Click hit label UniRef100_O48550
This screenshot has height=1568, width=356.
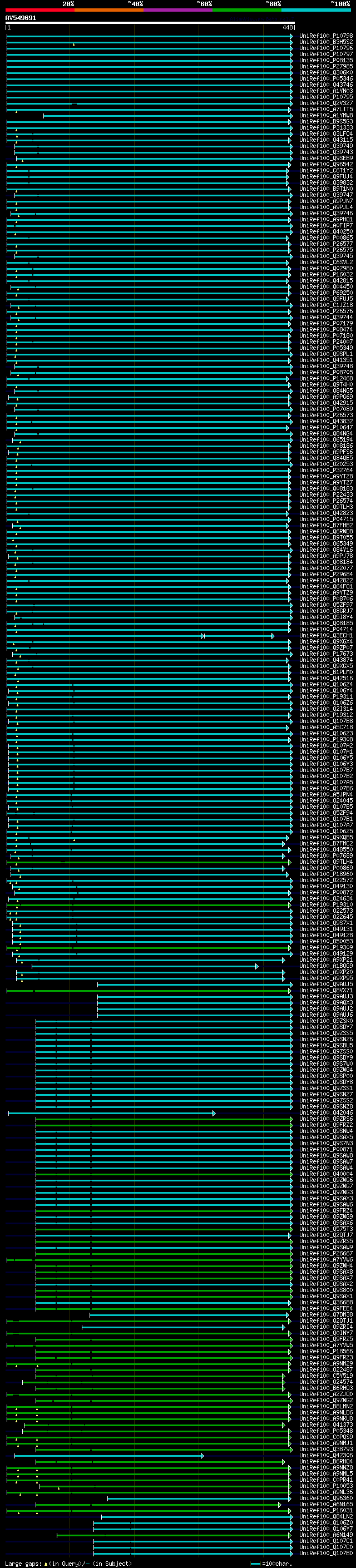[x=326, y=850]
